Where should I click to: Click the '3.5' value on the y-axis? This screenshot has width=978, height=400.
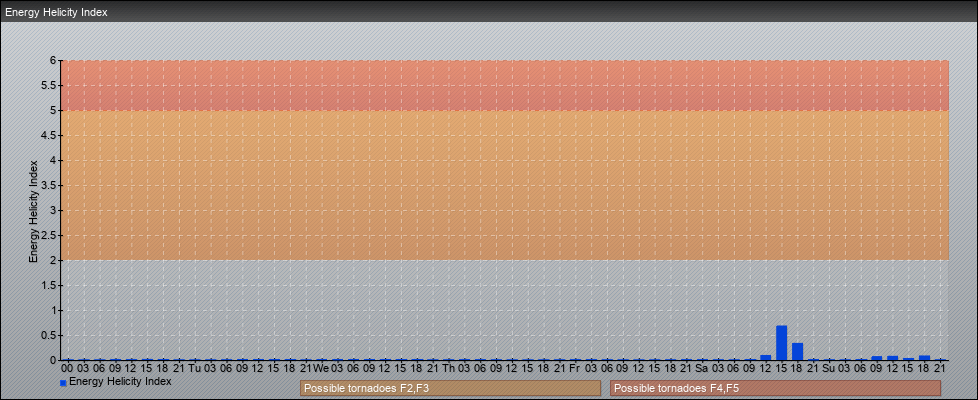coord(50,185)
